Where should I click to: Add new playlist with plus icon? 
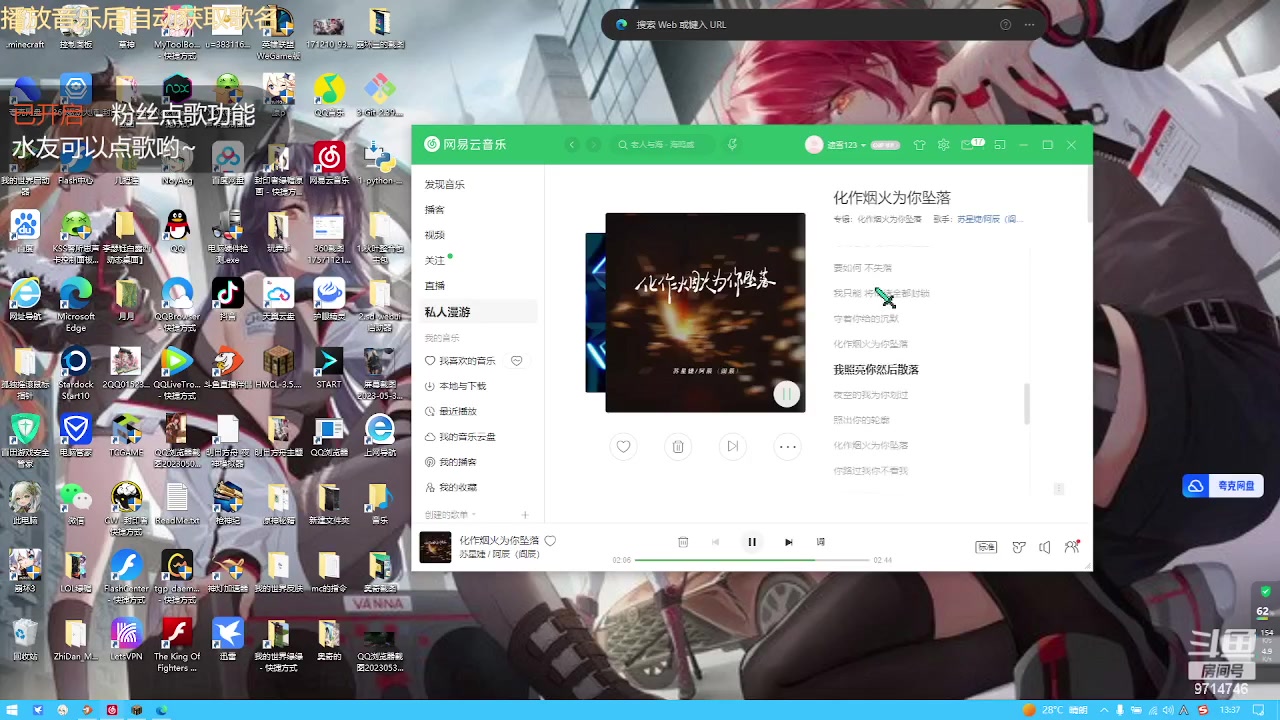pos(525,515)
